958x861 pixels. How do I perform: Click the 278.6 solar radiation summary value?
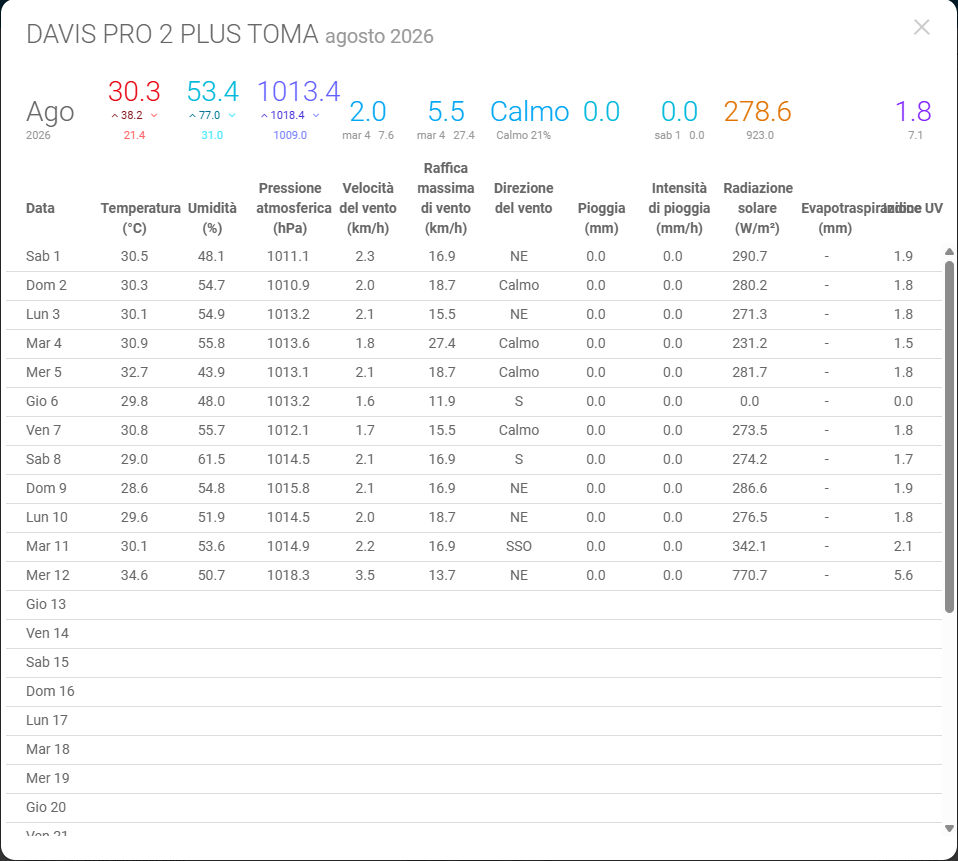pos(758,112)
